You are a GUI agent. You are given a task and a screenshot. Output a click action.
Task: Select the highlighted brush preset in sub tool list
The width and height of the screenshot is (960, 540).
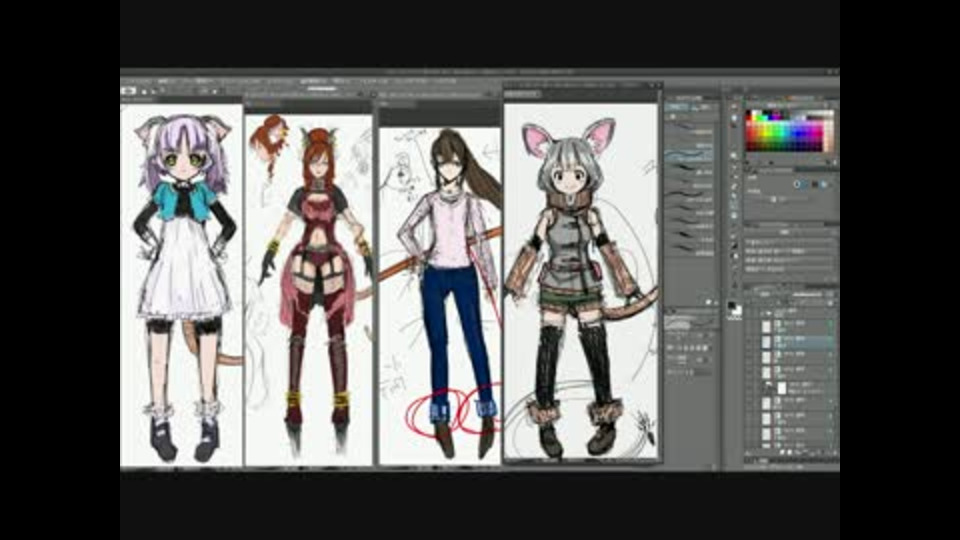coord(689,154)
